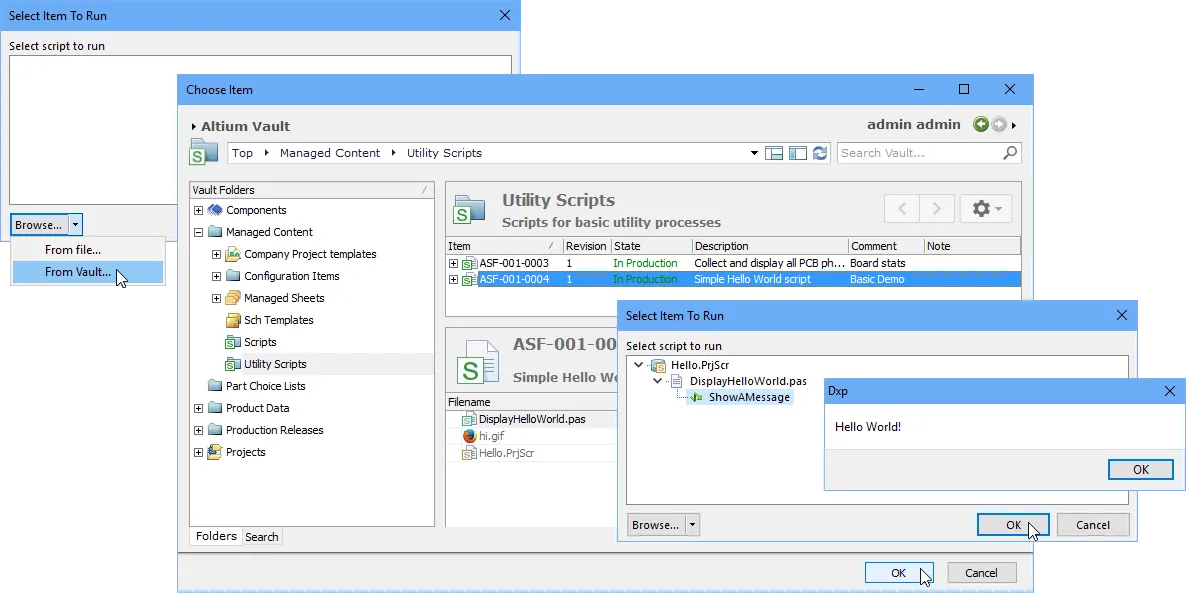Select the Scripts folder

pyautogui.click(x=260, y=342)
